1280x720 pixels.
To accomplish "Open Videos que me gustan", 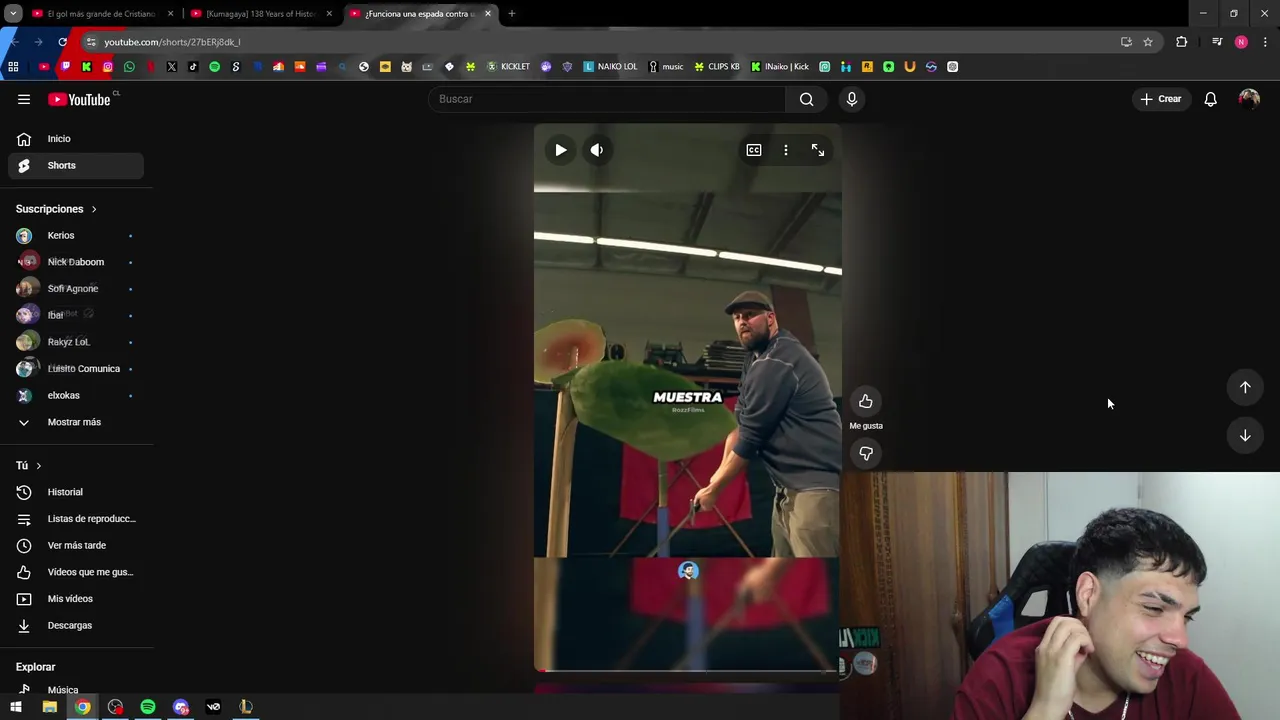I will click(76, 572).
